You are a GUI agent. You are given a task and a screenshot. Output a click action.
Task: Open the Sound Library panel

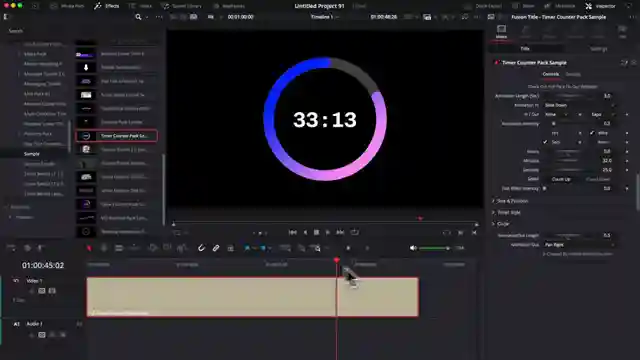[x=182, y=6]
